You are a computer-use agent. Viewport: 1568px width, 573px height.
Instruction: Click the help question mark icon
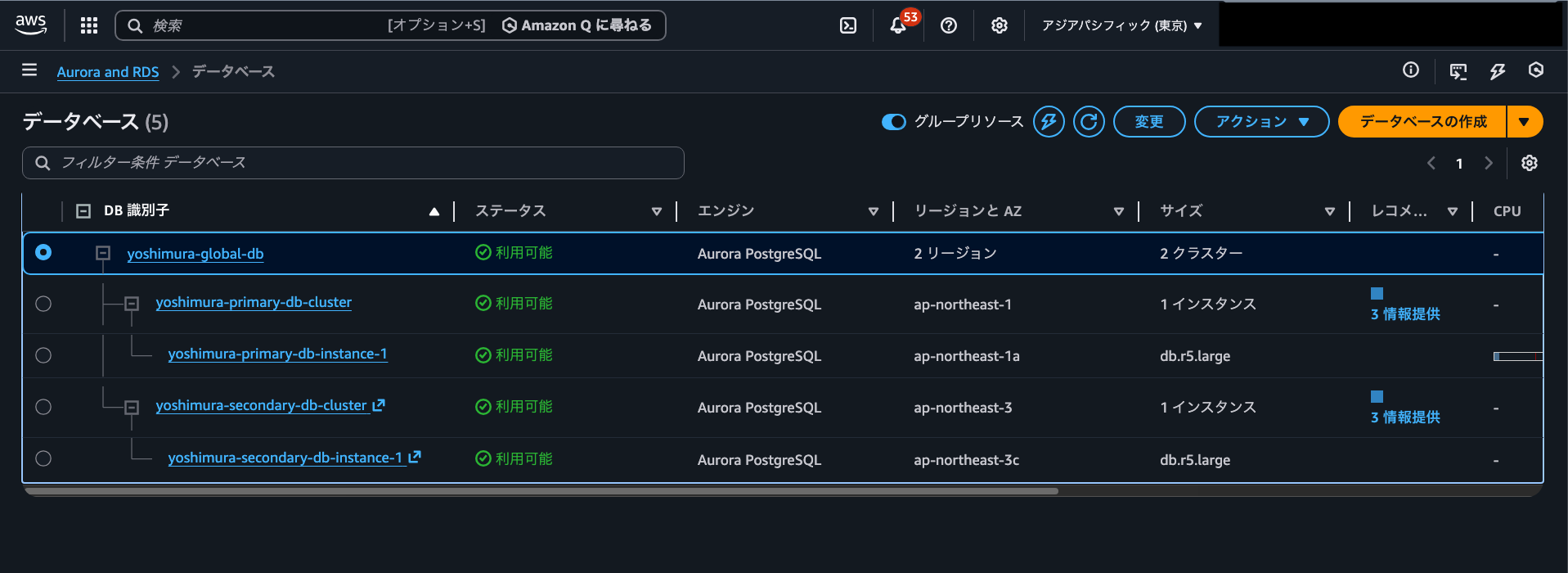[x=949, y=25]
